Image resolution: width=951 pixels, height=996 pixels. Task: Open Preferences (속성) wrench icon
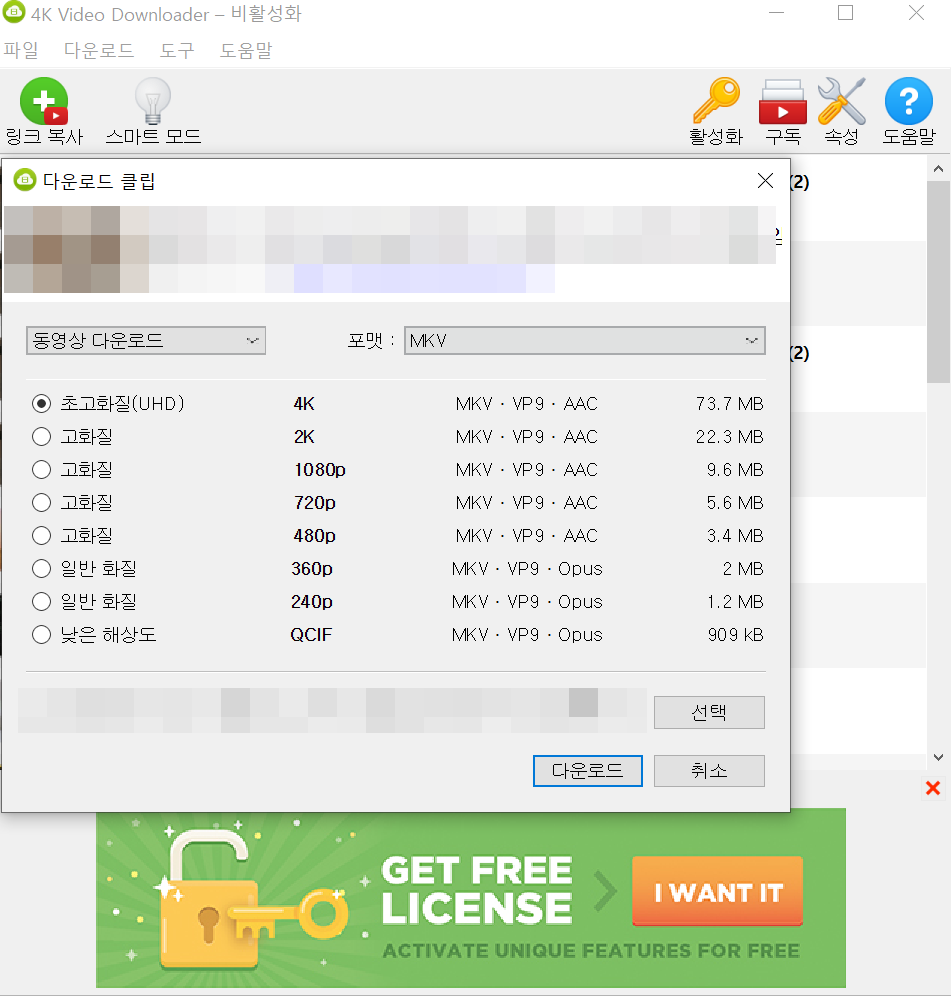[x=842, y=101]
